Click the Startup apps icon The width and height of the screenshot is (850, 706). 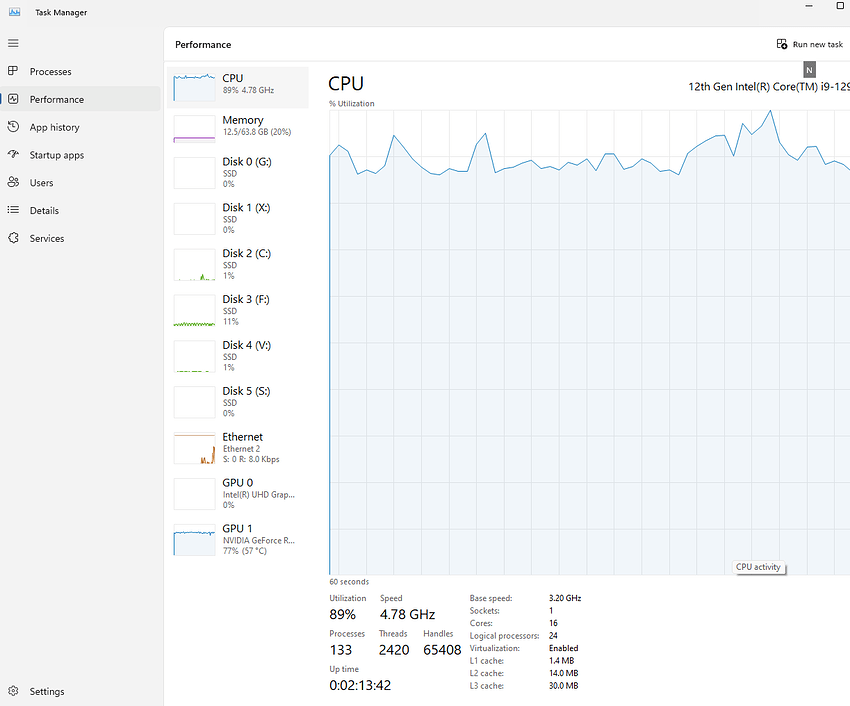13,155
